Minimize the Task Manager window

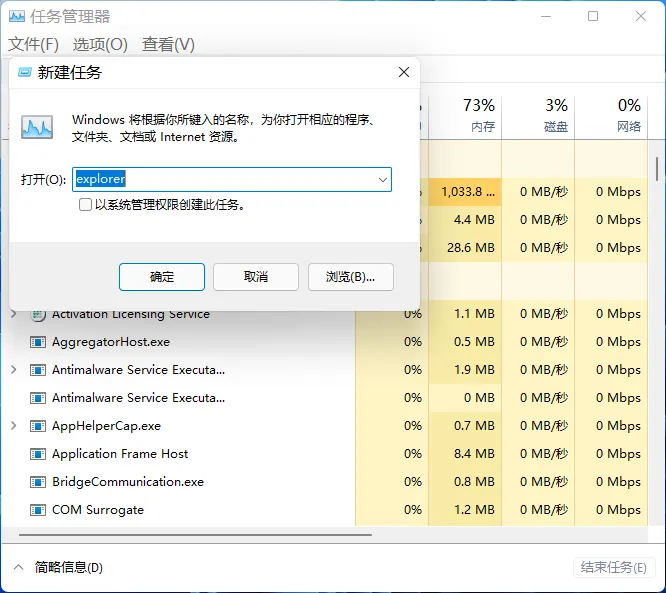[546, 17]
